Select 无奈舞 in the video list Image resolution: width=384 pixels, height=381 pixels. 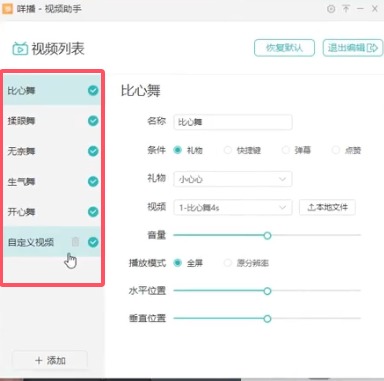(x=52, y=151)
